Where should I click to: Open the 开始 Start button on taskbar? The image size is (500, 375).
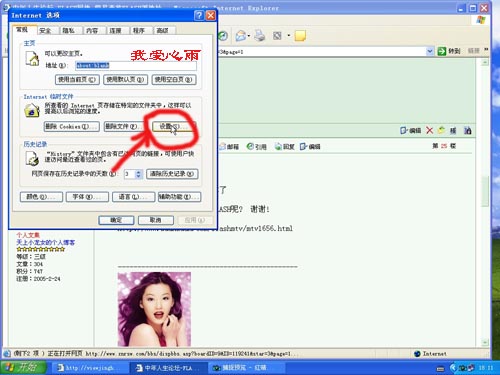click(x=24, y=367)
